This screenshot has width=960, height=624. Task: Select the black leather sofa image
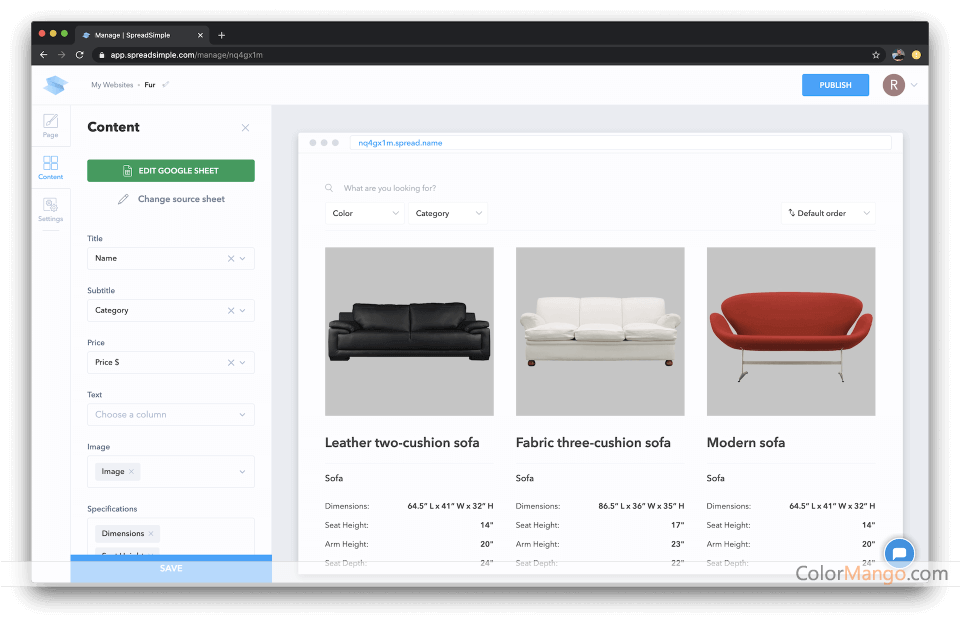coord(410,331)
